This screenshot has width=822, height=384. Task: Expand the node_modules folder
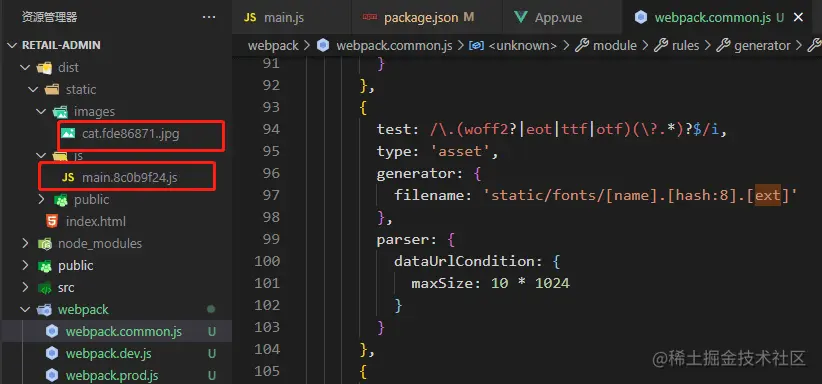pyautogui.click(x=25, y=244)
